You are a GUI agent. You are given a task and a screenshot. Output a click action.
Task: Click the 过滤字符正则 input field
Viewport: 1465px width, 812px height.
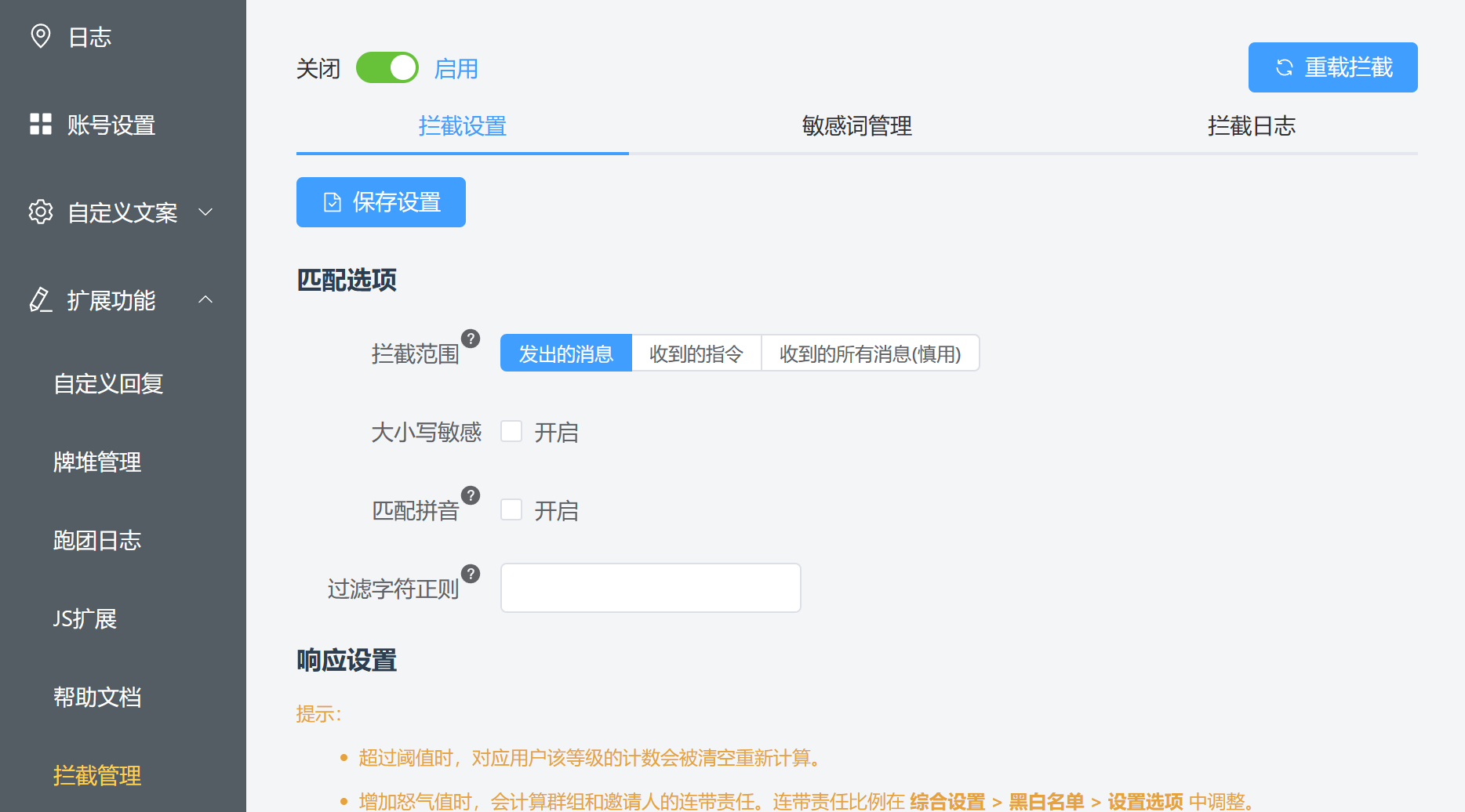pos(649,587)
